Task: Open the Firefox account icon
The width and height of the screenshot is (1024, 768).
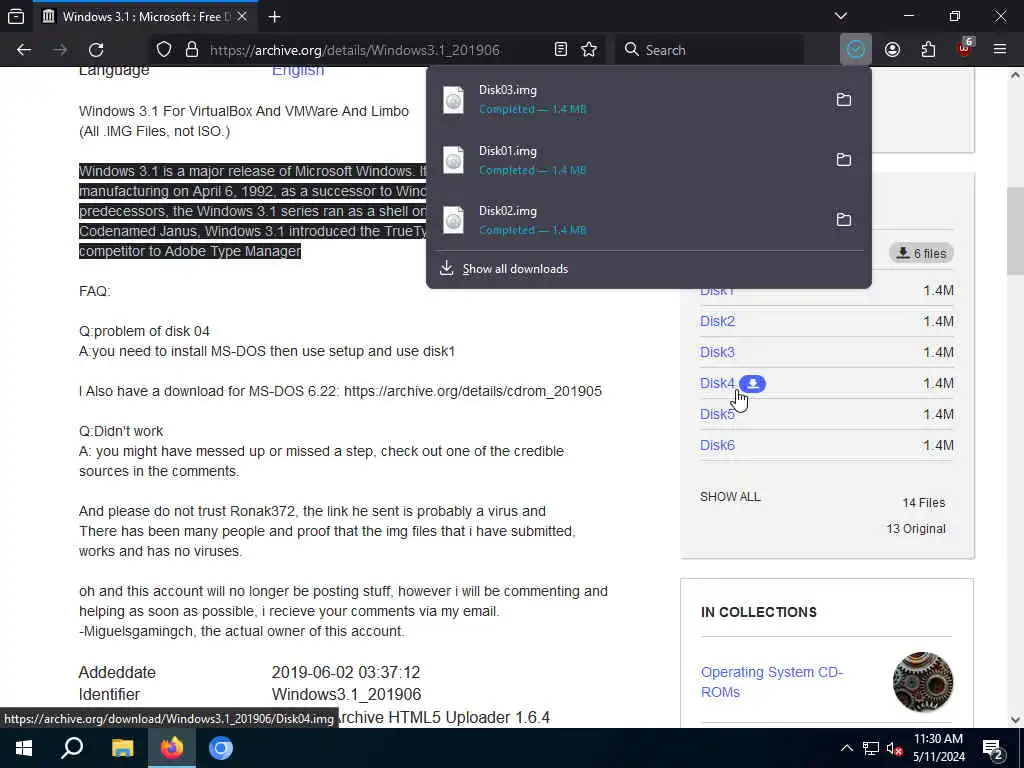Action: (x=892, y=50)
